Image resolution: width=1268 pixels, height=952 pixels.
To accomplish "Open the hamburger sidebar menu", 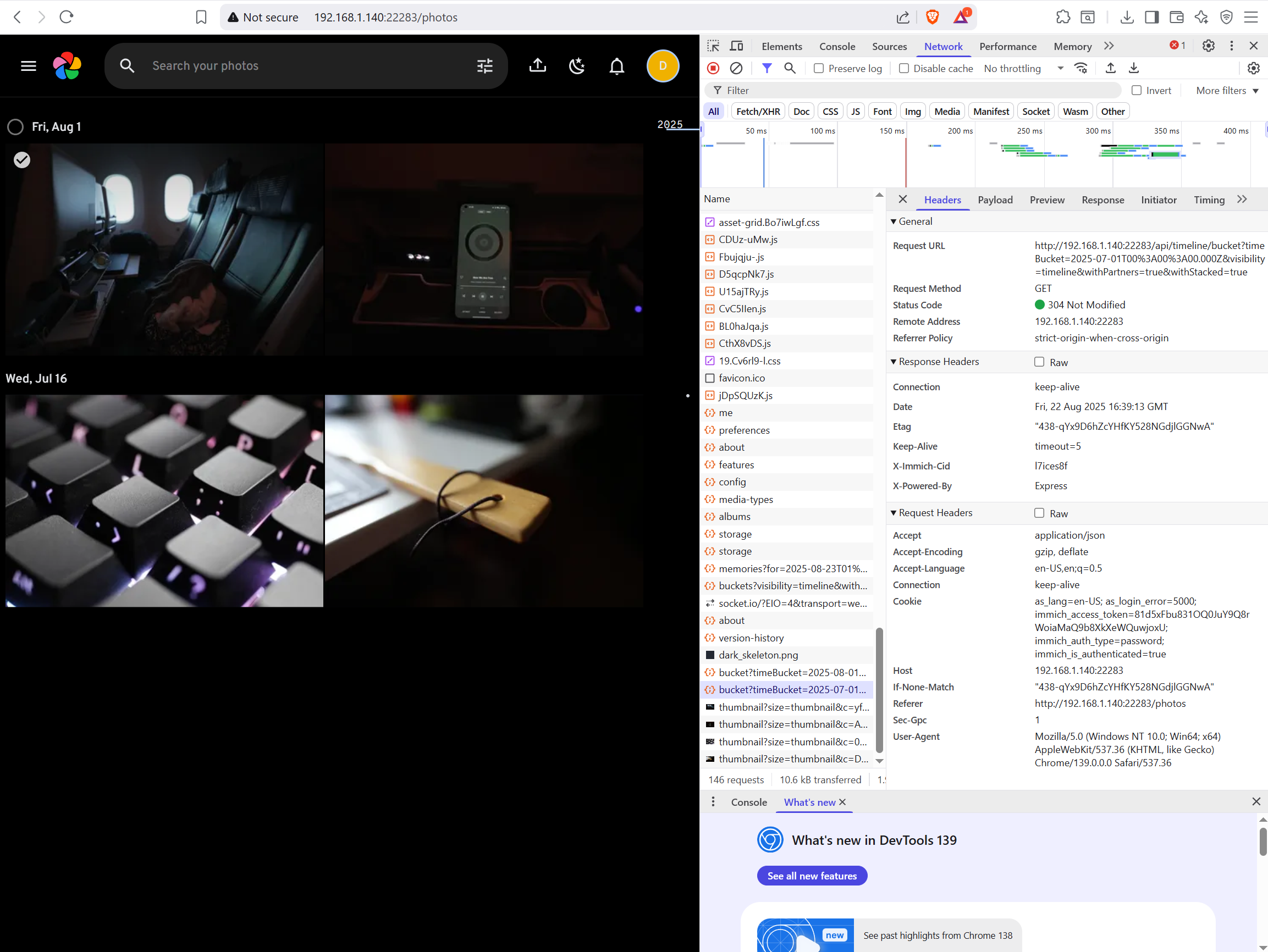I will tap(28, 66).
